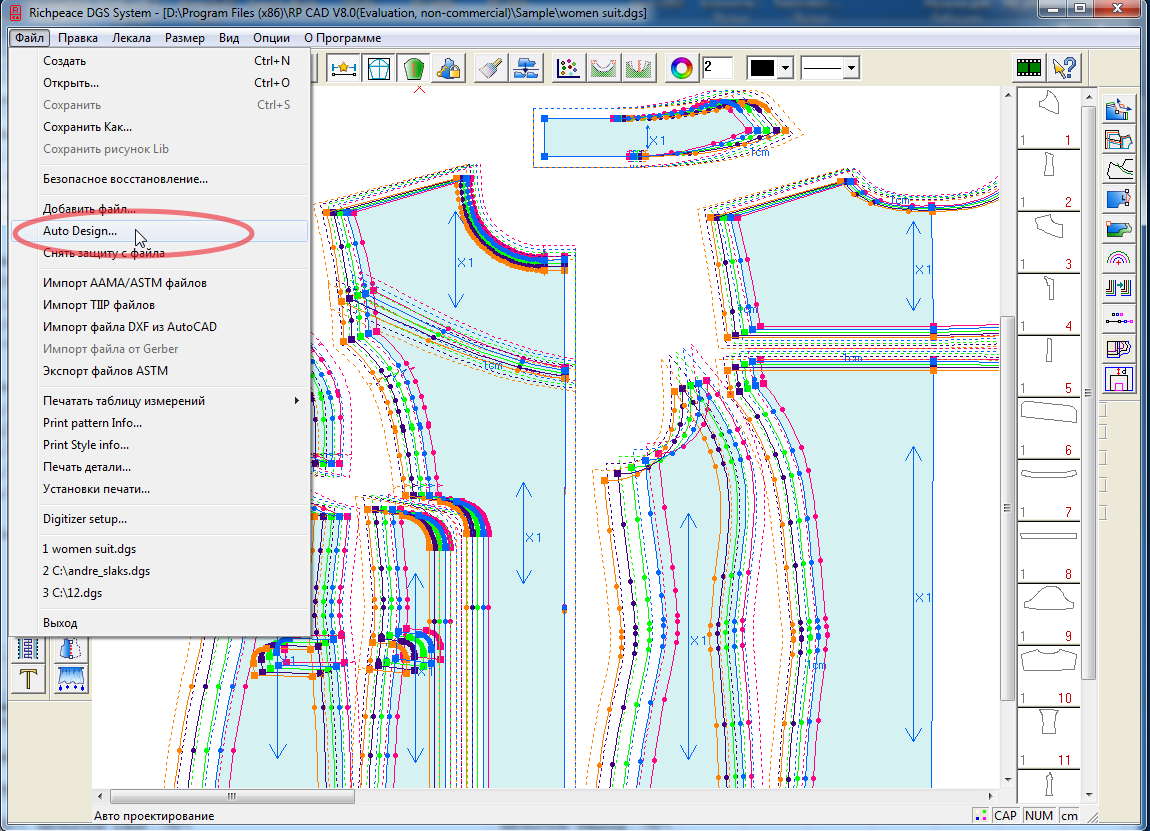Activate the context help pointer icon
This screenshot has height=831, width=1150.
tap(1065, 68)
